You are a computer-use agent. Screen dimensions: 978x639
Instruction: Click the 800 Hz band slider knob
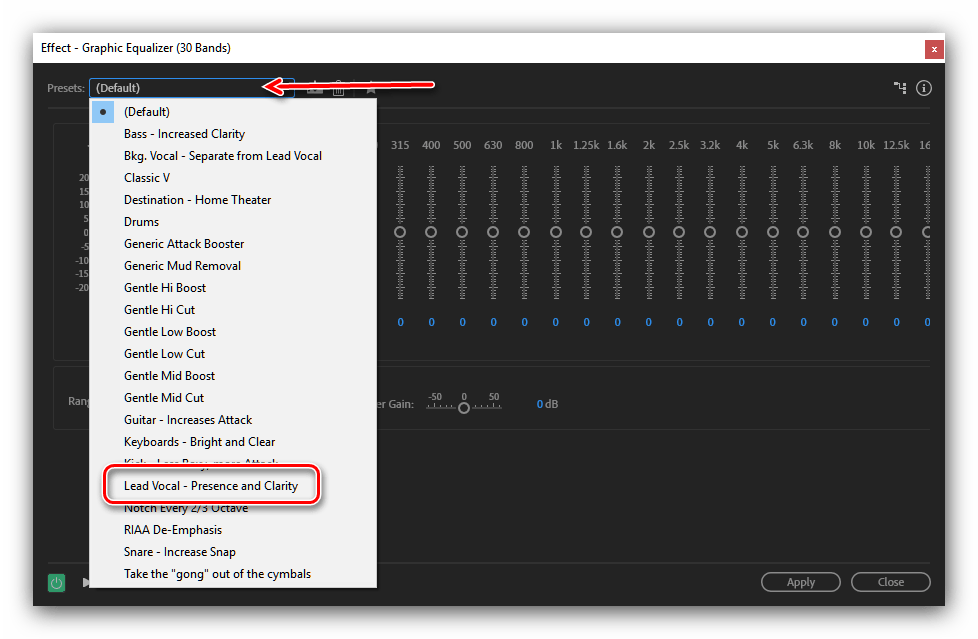[524, 232]
